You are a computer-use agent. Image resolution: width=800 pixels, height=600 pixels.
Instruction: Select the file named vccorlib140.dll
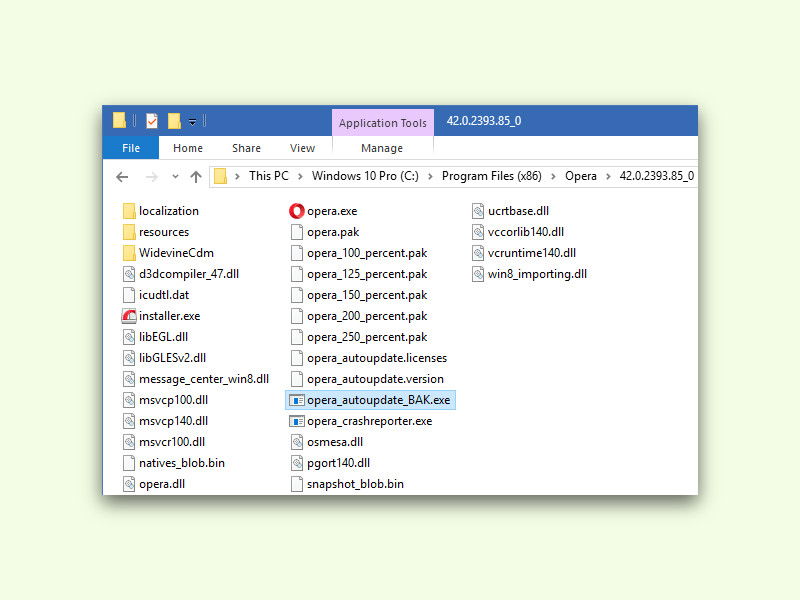pyautogui.click(x=518, y=232)
